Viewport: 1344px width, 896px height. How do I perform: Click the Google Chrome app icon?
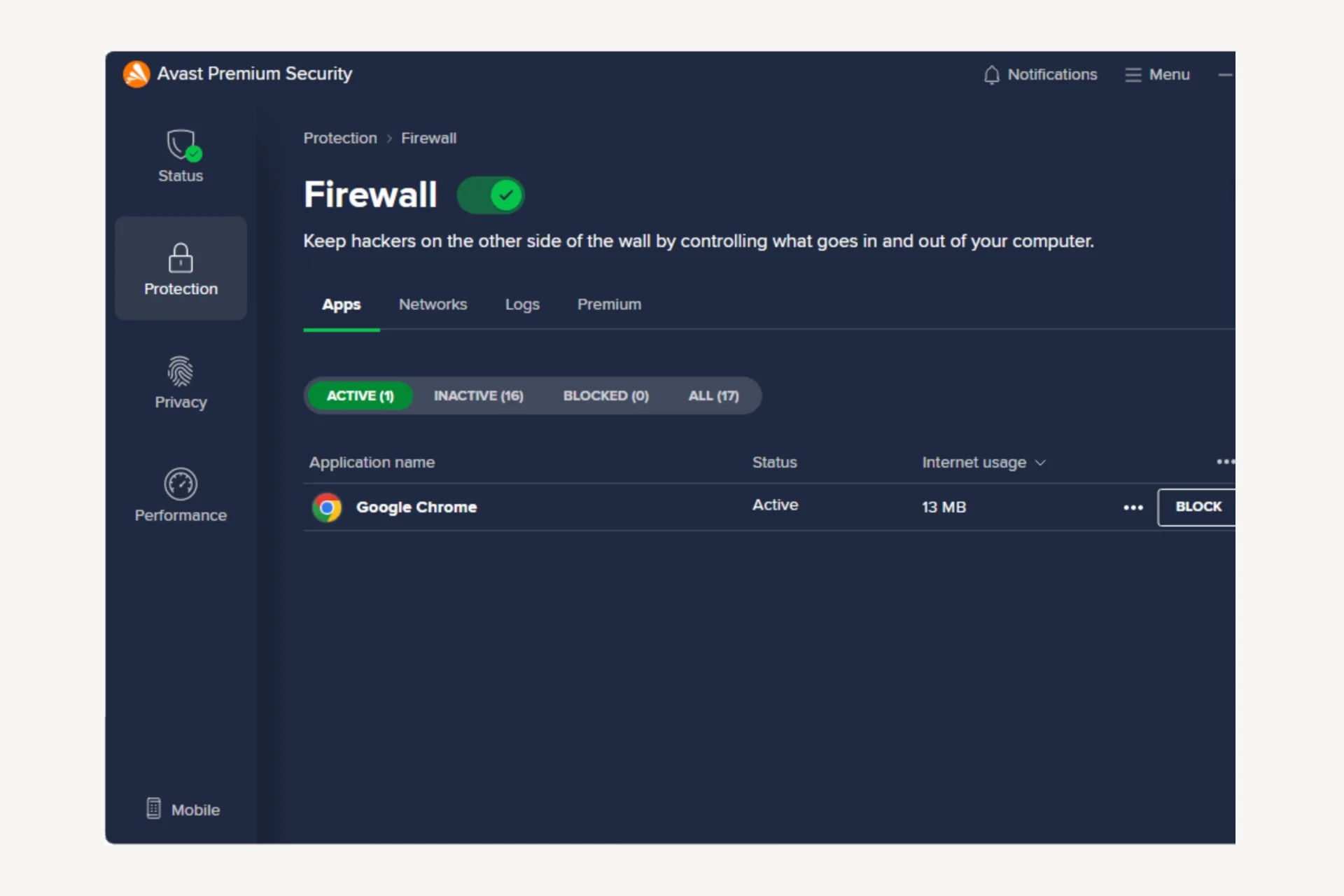pyautogui.click(x=327, y=507)
